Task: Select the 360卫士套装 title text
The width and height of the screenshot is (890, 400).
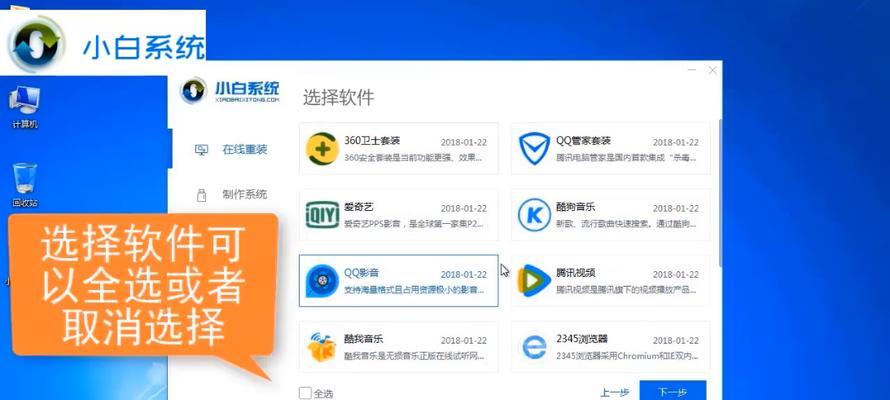Action: pyautogui.click(x=372, y=140)
